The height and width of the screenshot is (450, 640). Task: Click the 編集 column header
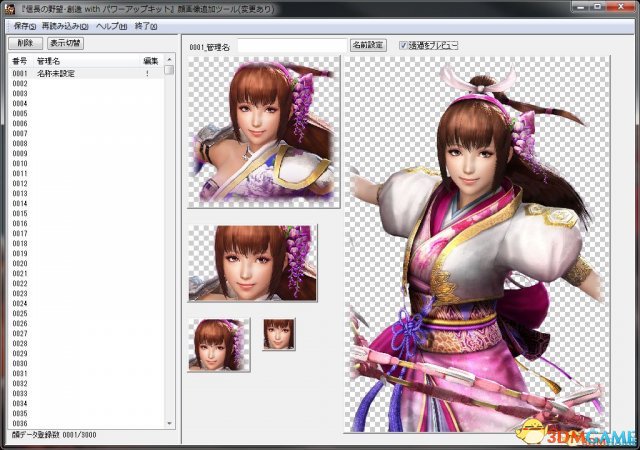pos(151,61)
